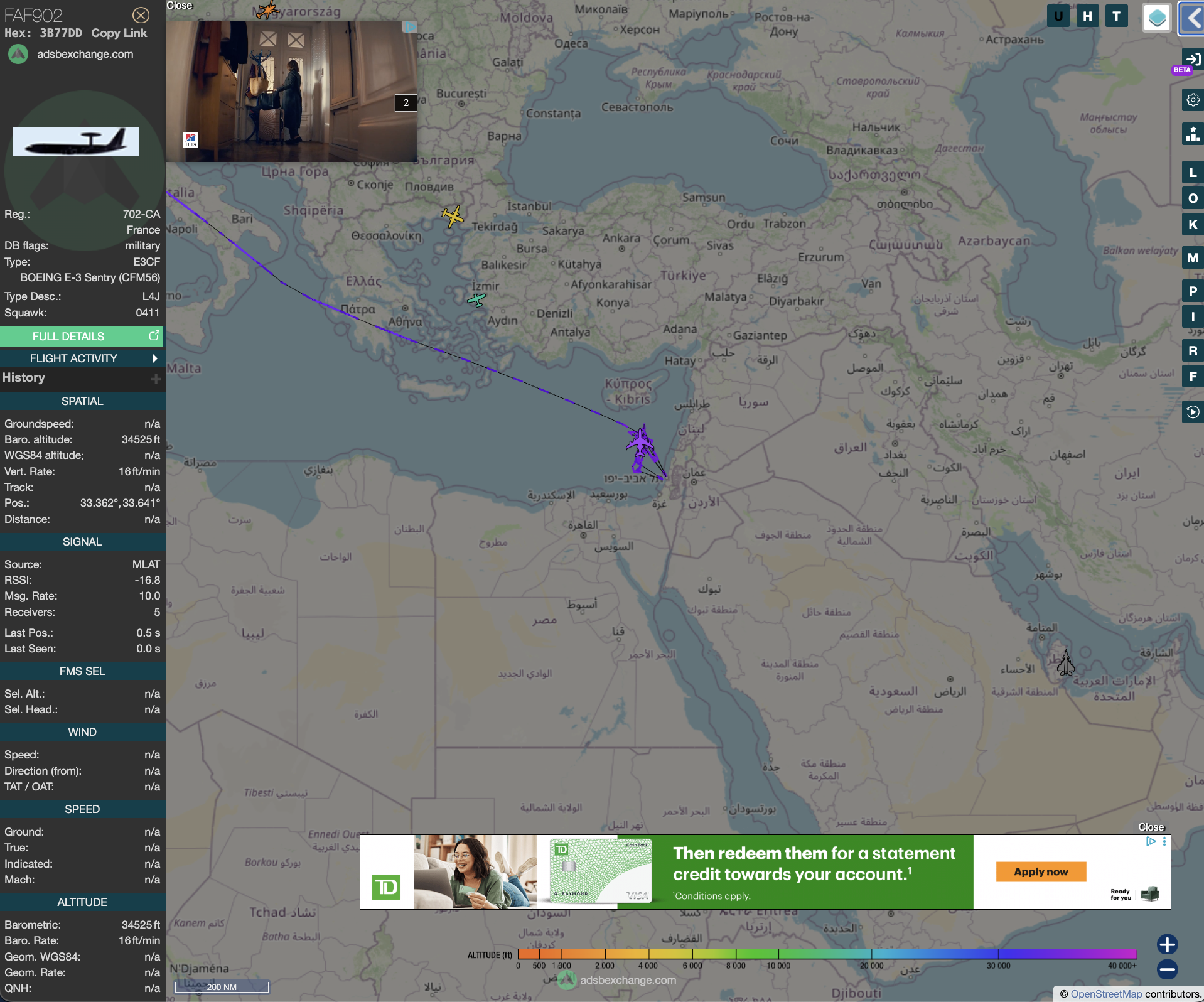Toggle the P button on right toolbar
The height and width of the screenshot is (1002, 1204).
click(x=1193, y=291)
